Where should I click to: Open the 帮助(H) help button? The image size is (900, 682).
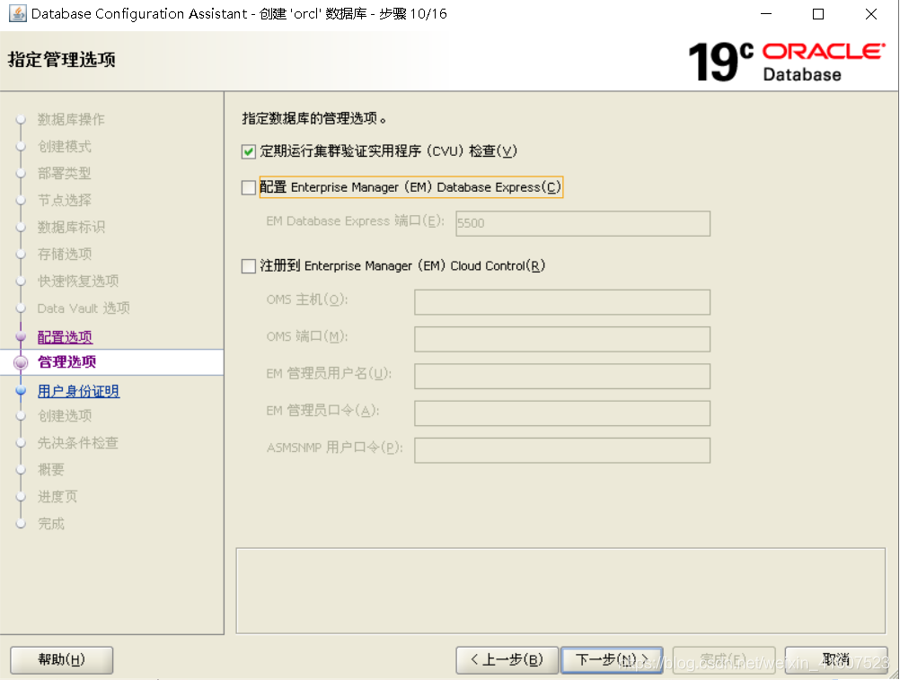[61, 660]
